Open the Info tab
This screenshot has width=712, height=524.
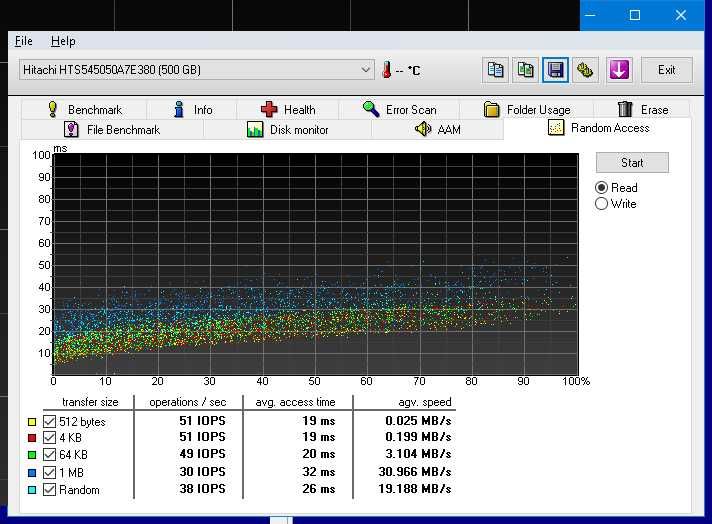pyautogui.click(x=192, y=109)
